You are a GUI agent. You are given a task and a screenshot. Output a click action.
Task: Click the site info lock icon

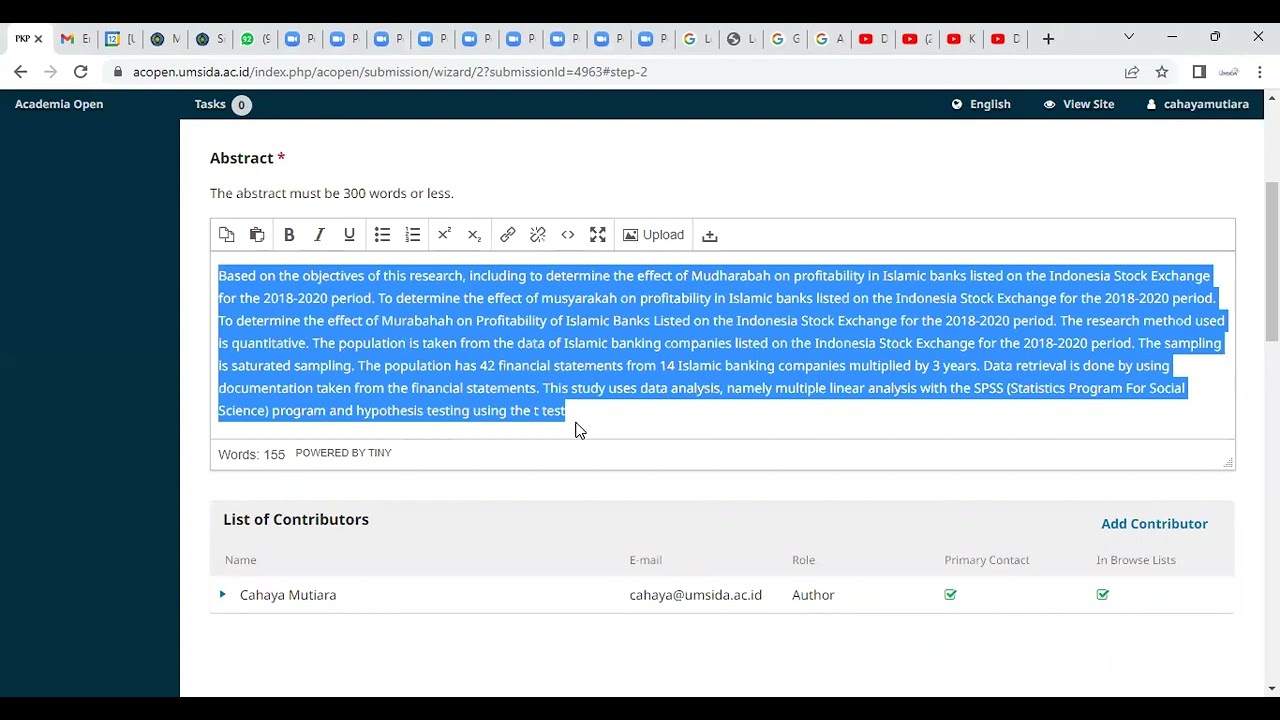(119, 72)
